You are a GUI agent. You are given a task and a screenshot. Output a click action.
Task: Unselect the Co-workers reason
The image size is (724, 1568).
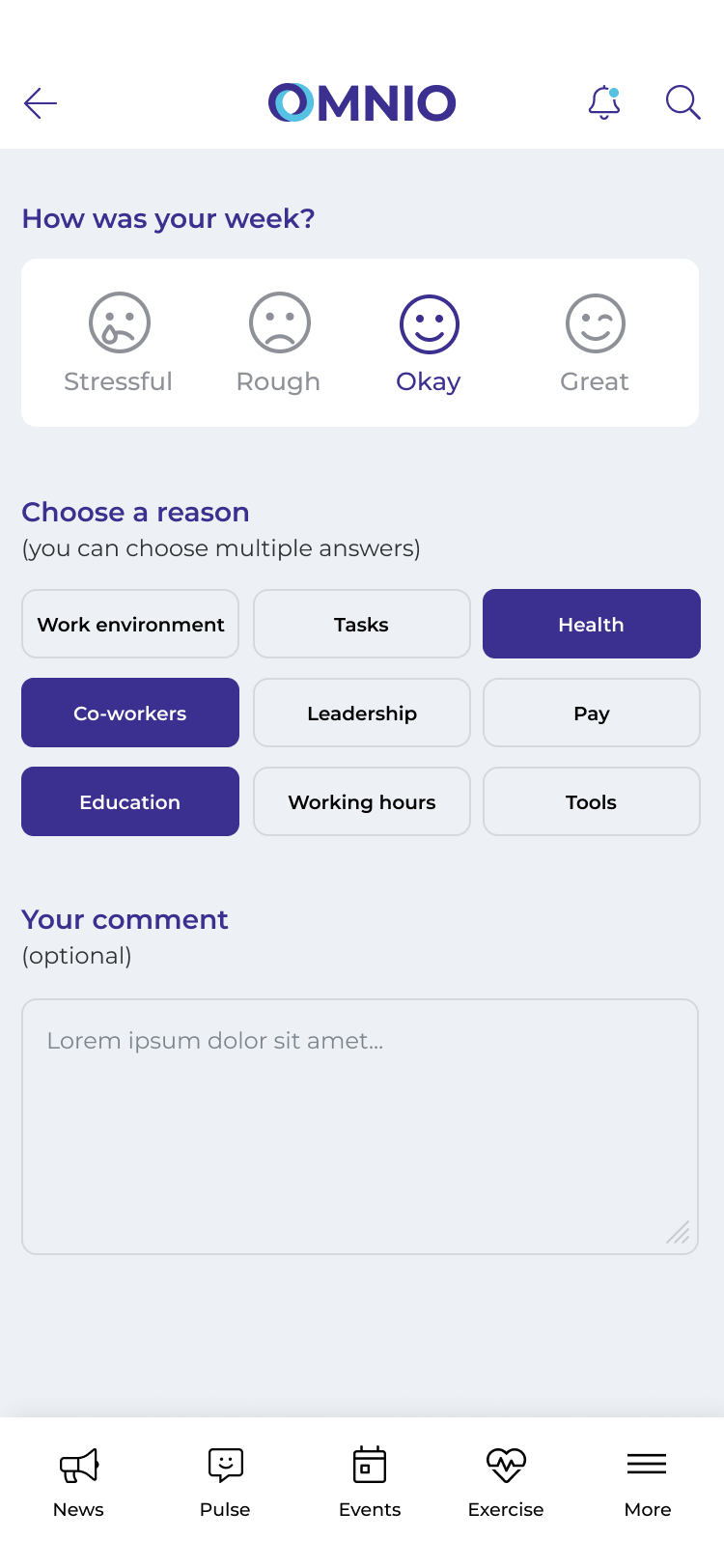coord(130,713)
